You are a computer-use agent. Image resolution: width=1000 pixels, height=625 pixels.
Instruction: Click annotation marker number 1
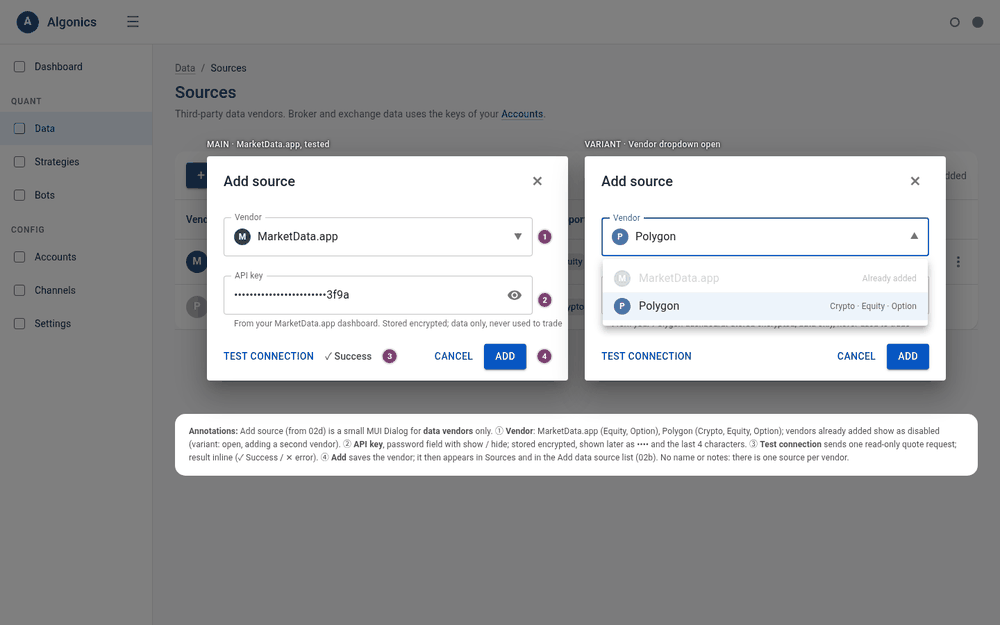[x=544, y=237]
